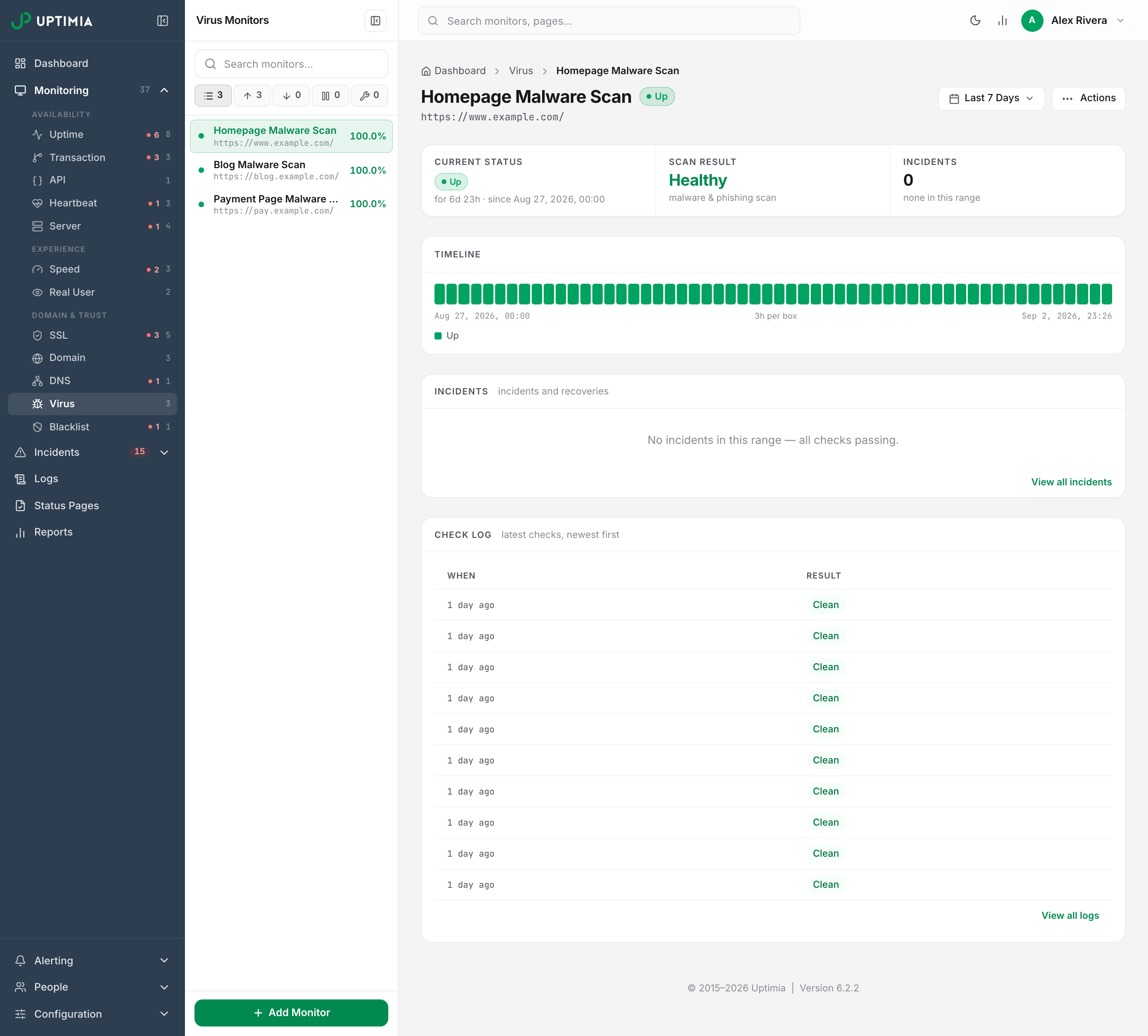Image resolution: width=1148 pixels, height=1036 pixels.
Task: Filter monitors by up status
Action: point(252,96)
